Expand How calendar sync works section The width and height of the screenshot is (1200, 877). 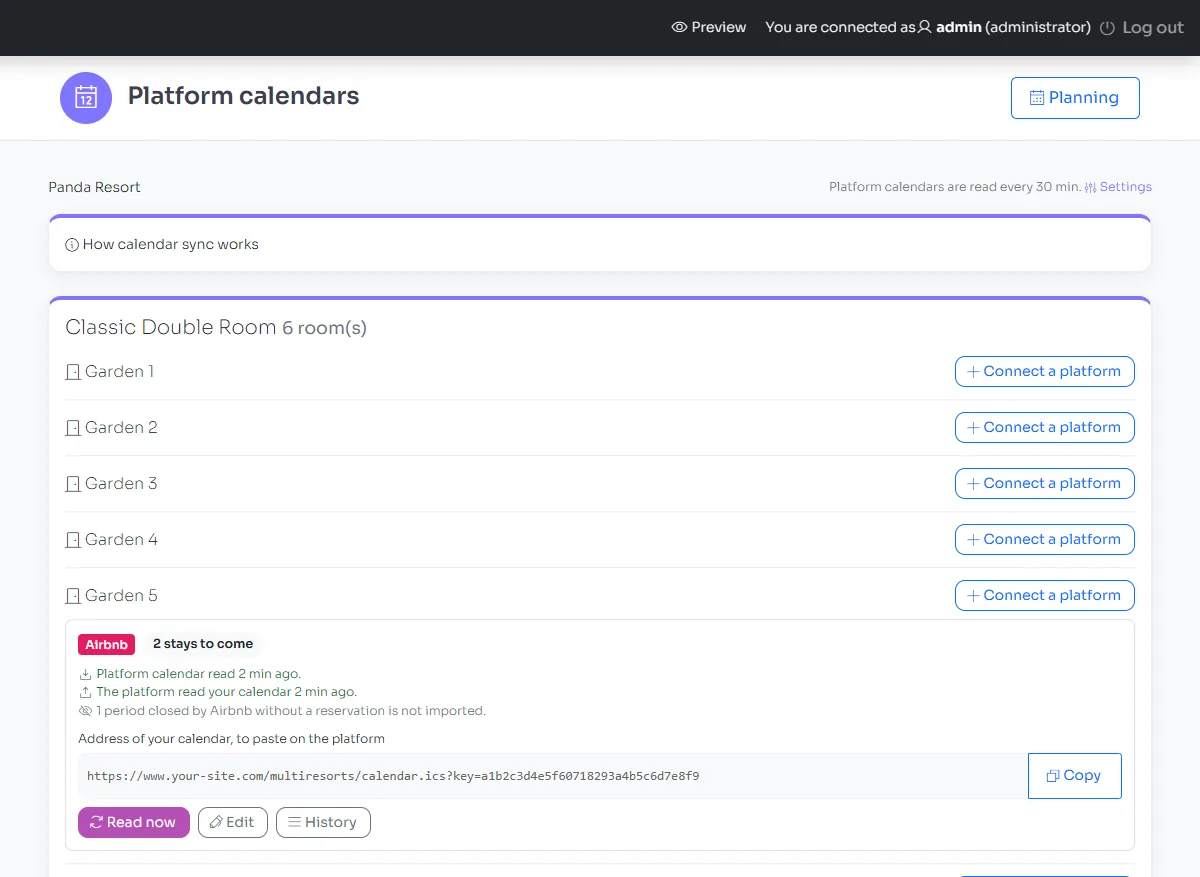[x=600, y=245]
